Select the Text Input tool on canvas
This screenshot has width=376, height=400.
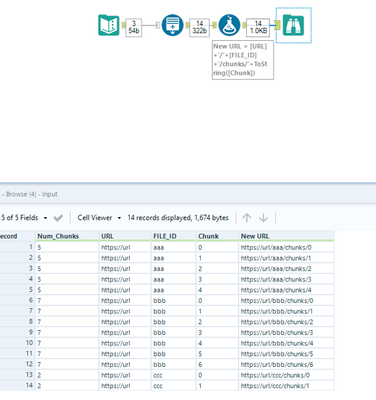point(109,25)
